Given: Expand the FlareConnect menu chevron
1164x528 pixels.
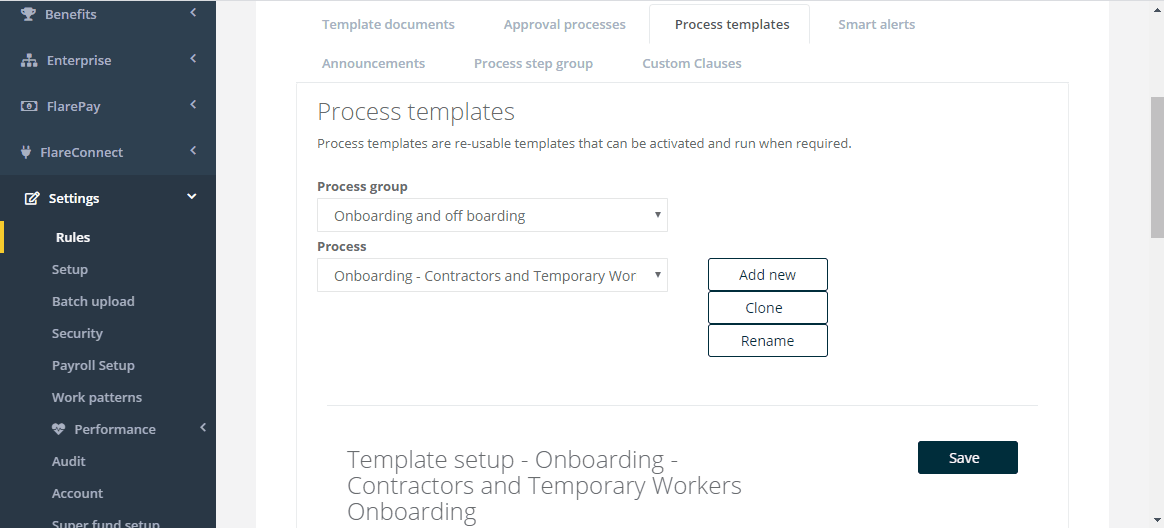Looking at the screenshot, I should (x=193, y=151).
